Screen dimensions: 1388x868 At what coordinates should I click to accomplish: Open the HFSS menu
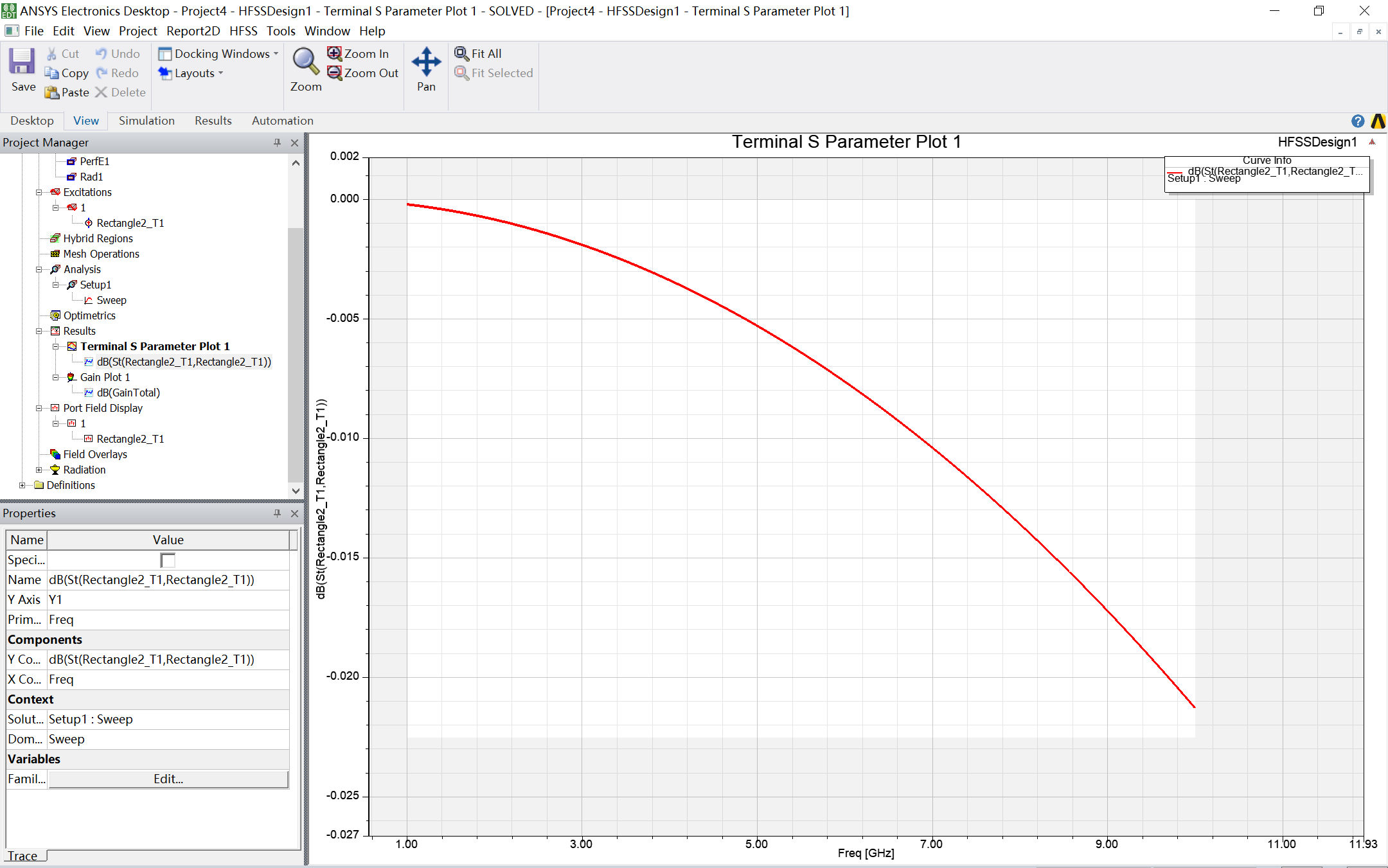(243, 31)
